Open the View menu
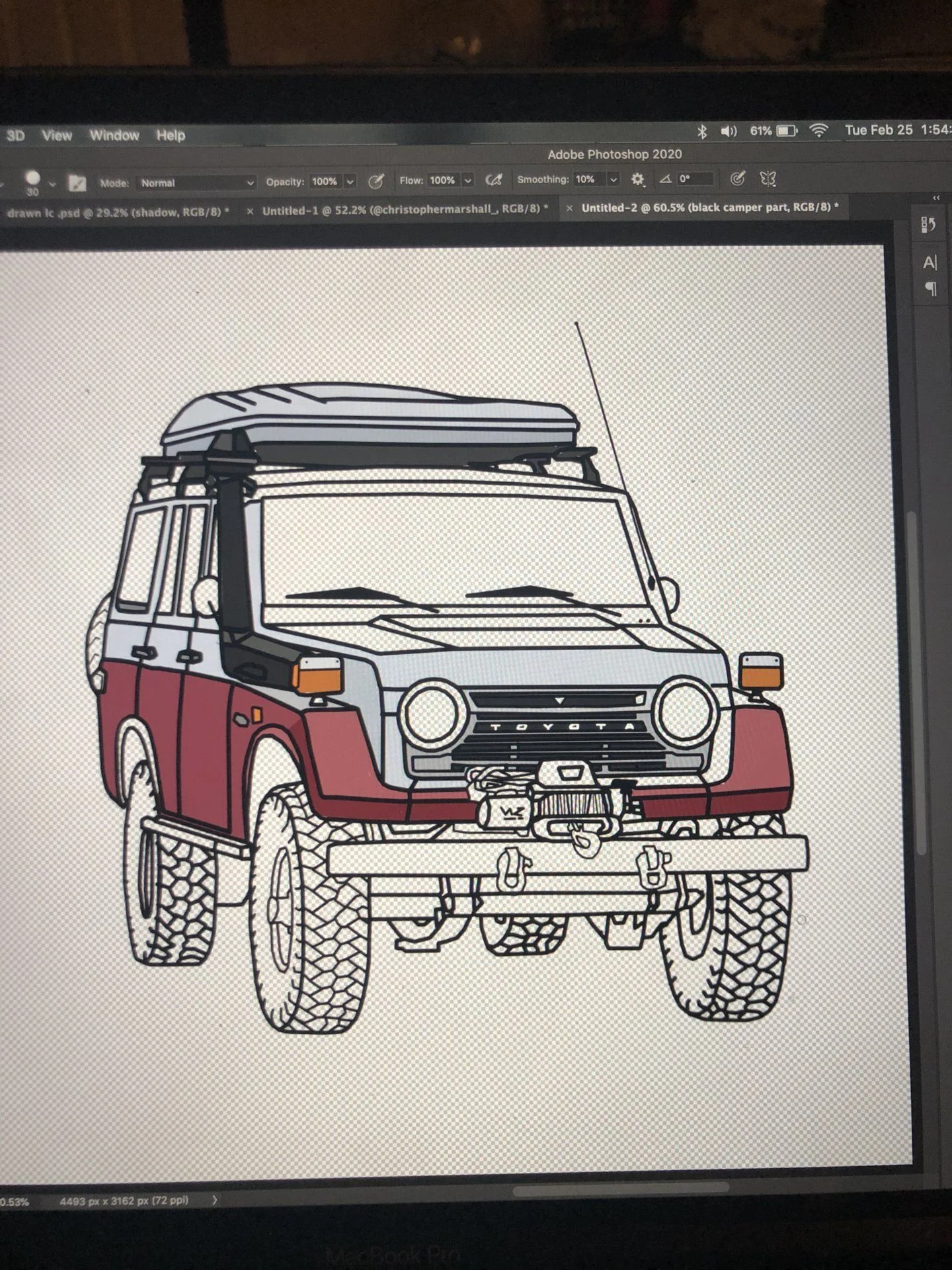Viewport: 952px width, 1270px height. 57,136
